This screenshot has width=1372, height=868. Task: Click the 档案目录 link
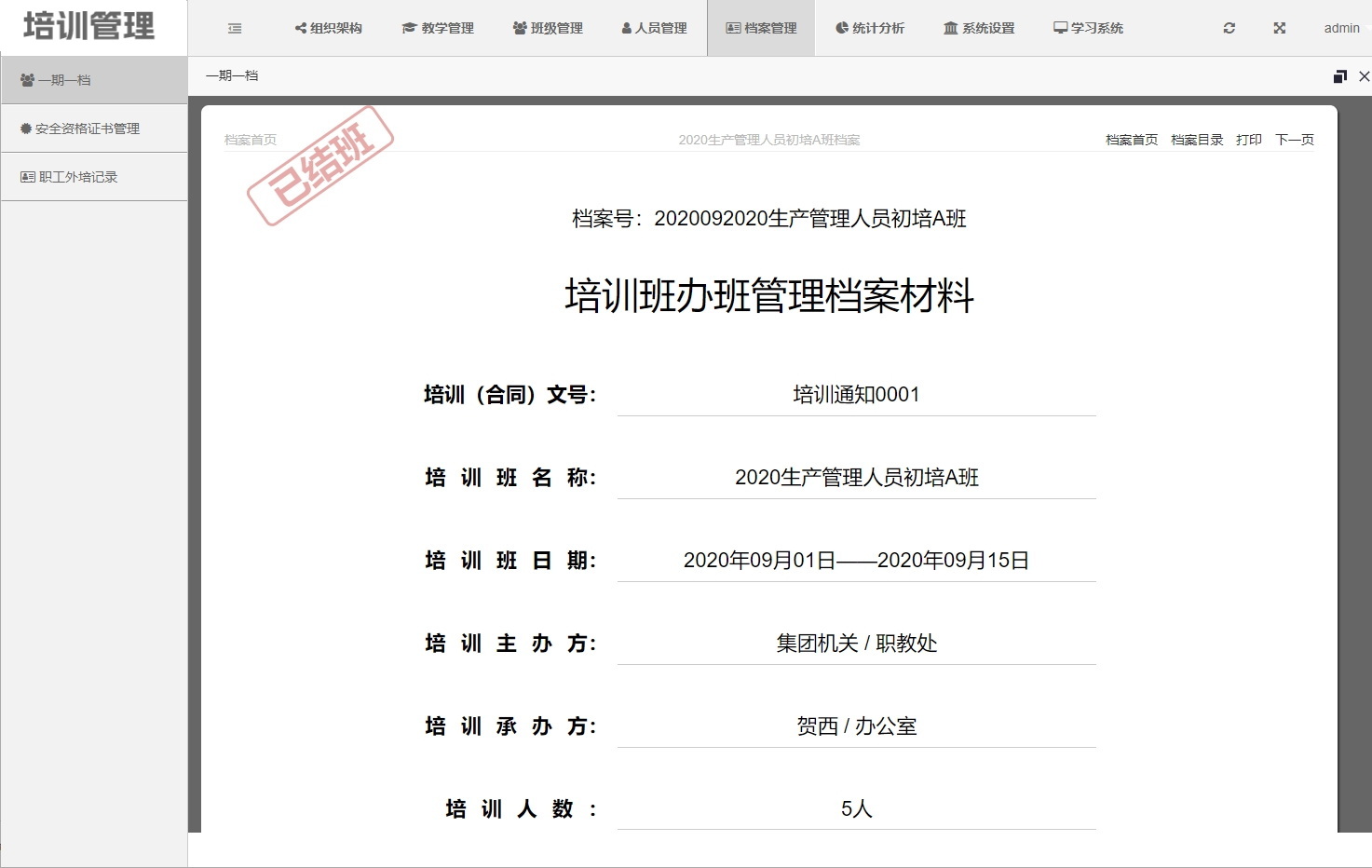(1197, 140)
